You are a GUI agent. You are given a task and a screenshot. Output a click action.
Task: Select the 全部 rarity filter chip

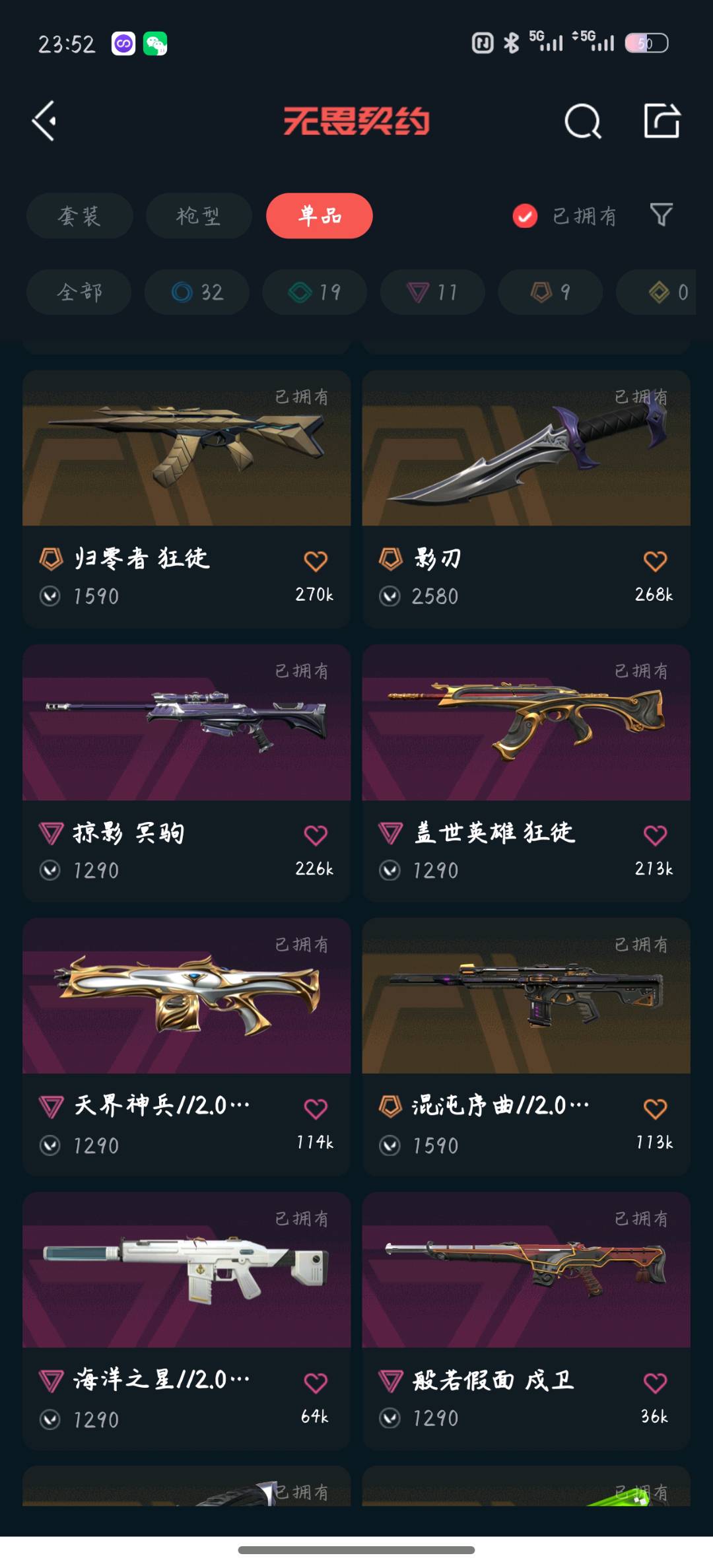click(79, 292)
